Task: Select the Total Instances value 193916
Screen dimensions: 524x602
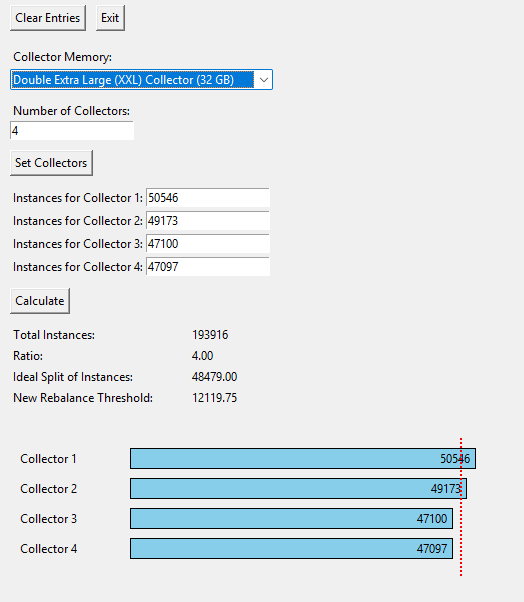Action: pos(210,335)
